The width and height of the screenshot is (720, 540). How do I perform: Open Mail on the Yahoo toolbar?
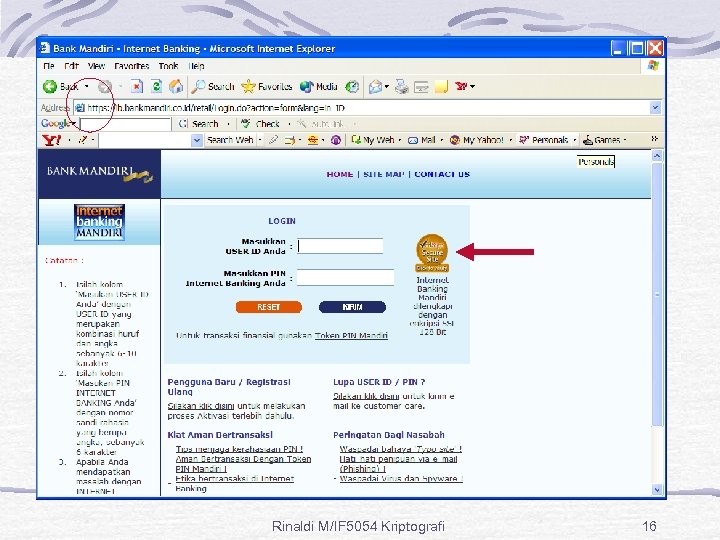pos(422,140)
